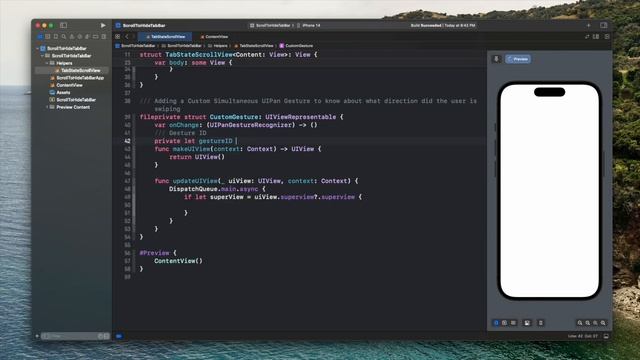Open the Bookmarks navigator icon

tap(56, 37)
